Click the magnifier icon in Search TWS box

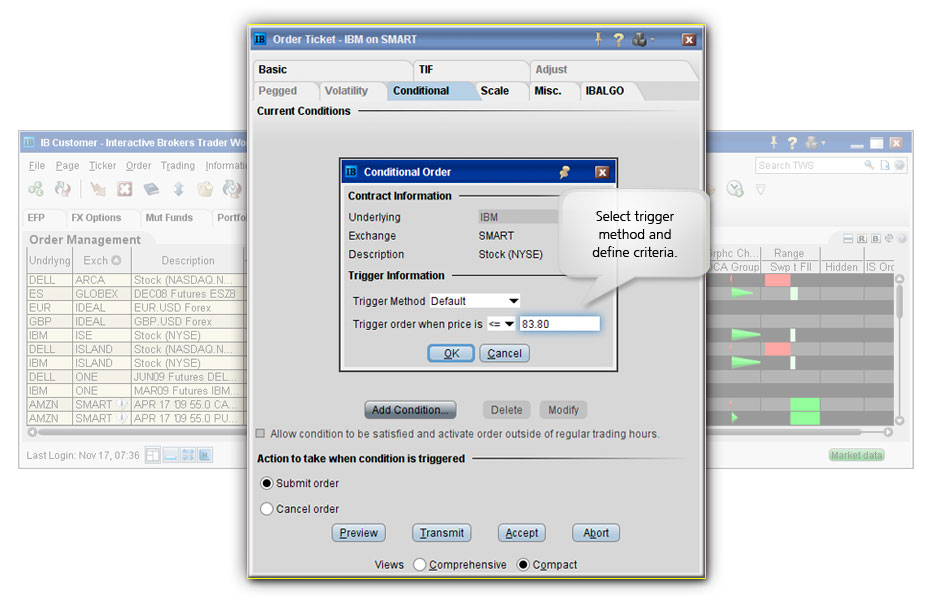coord(869,165)
